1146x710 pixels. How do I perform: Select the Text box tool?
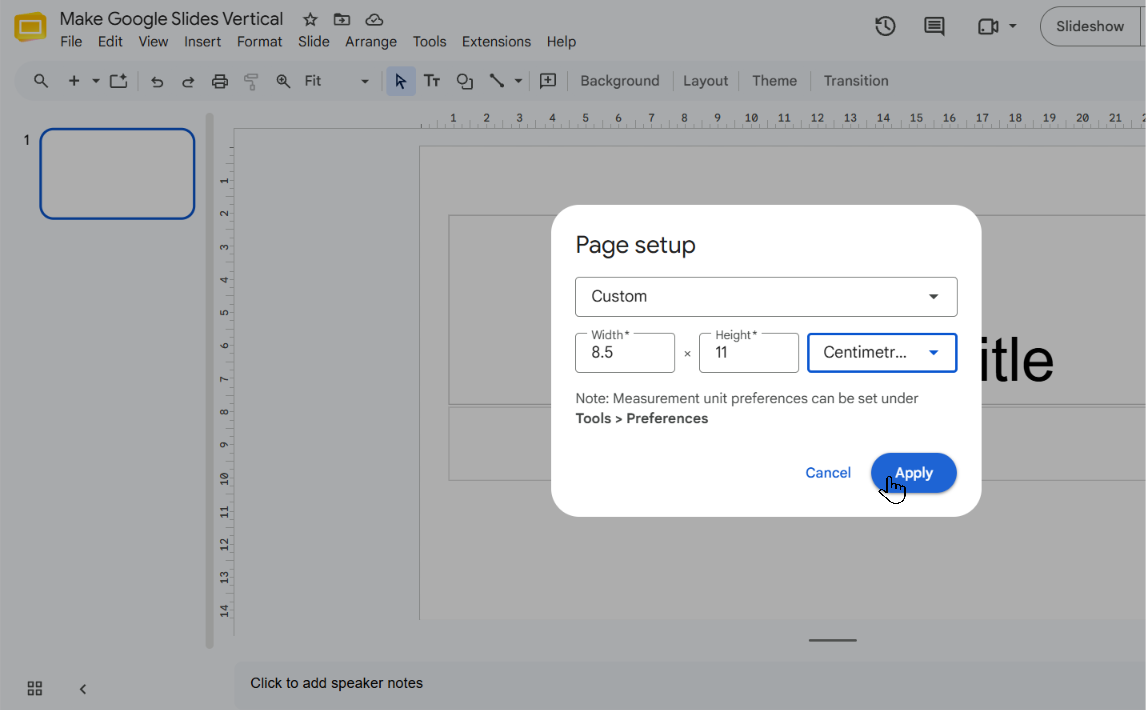coord(432,81)
